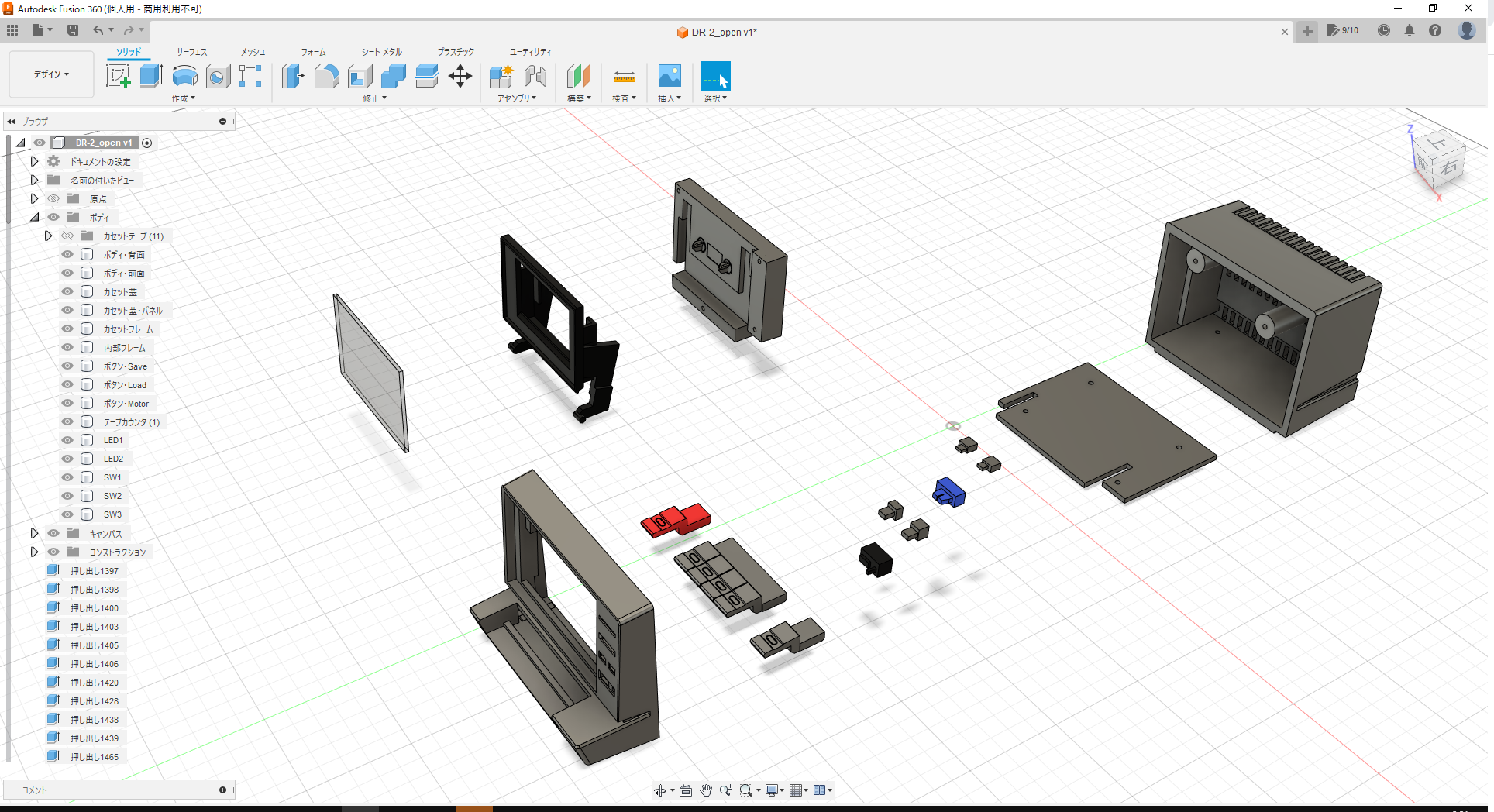Click the Save button in quick access bar

(73, 29)
